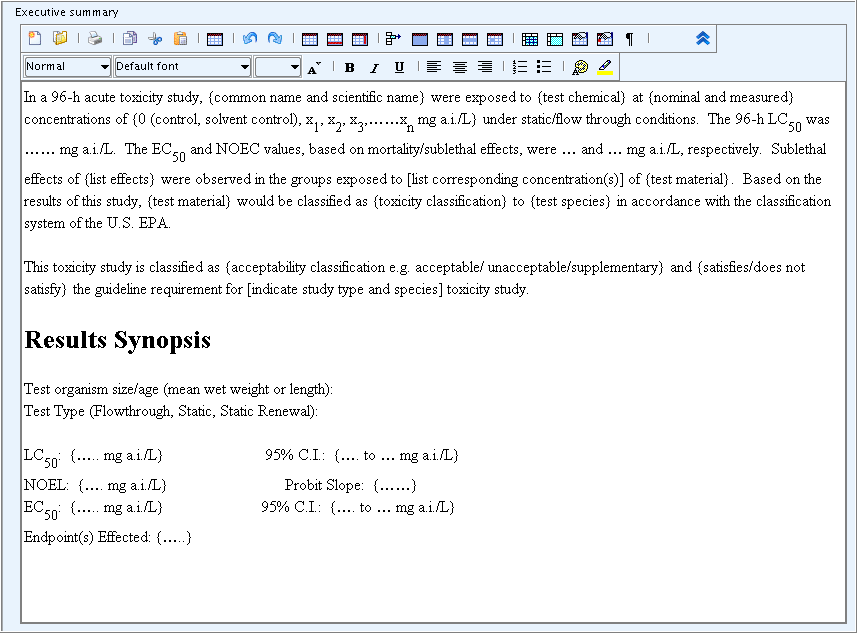Toggle bold formatting

350,67
